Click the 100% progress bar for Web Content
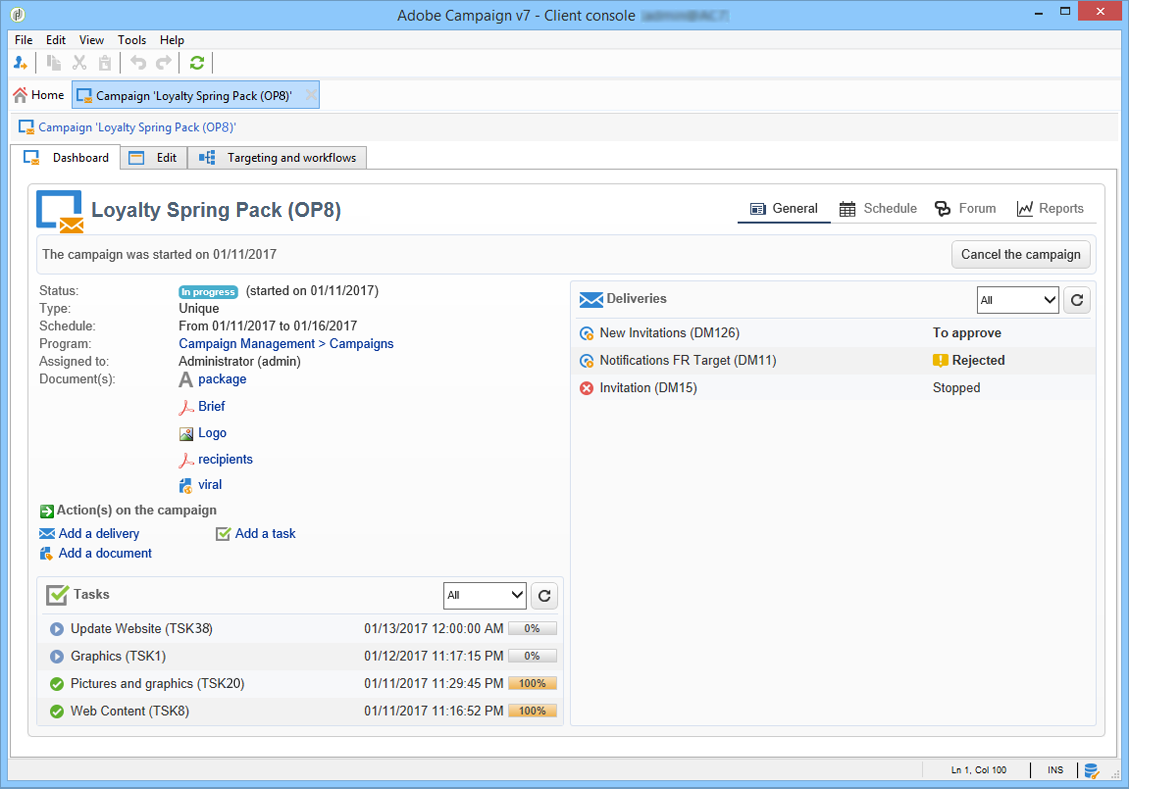 532,711
